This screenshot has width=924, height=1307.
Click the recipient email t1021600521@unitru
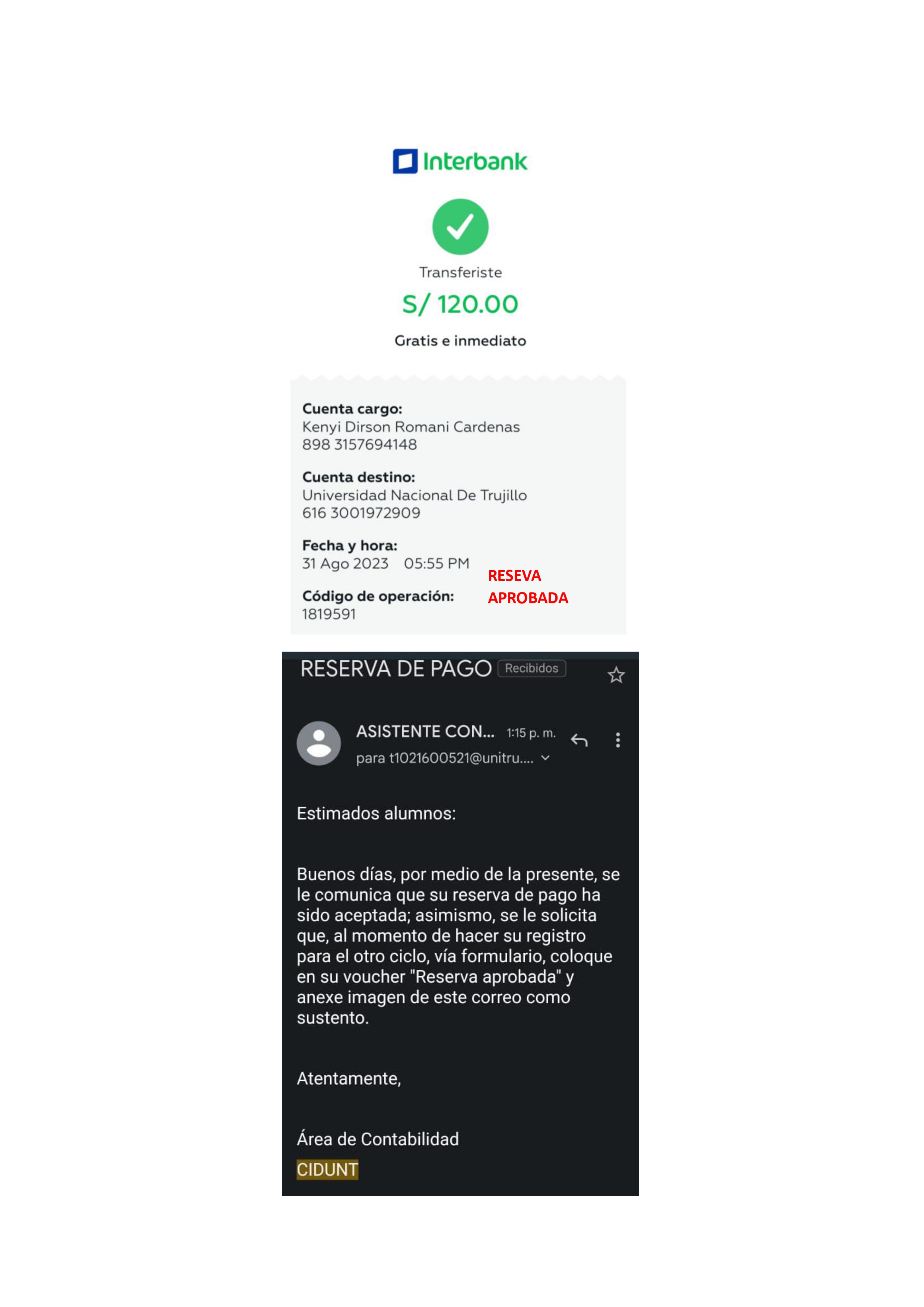click(445, 758)
